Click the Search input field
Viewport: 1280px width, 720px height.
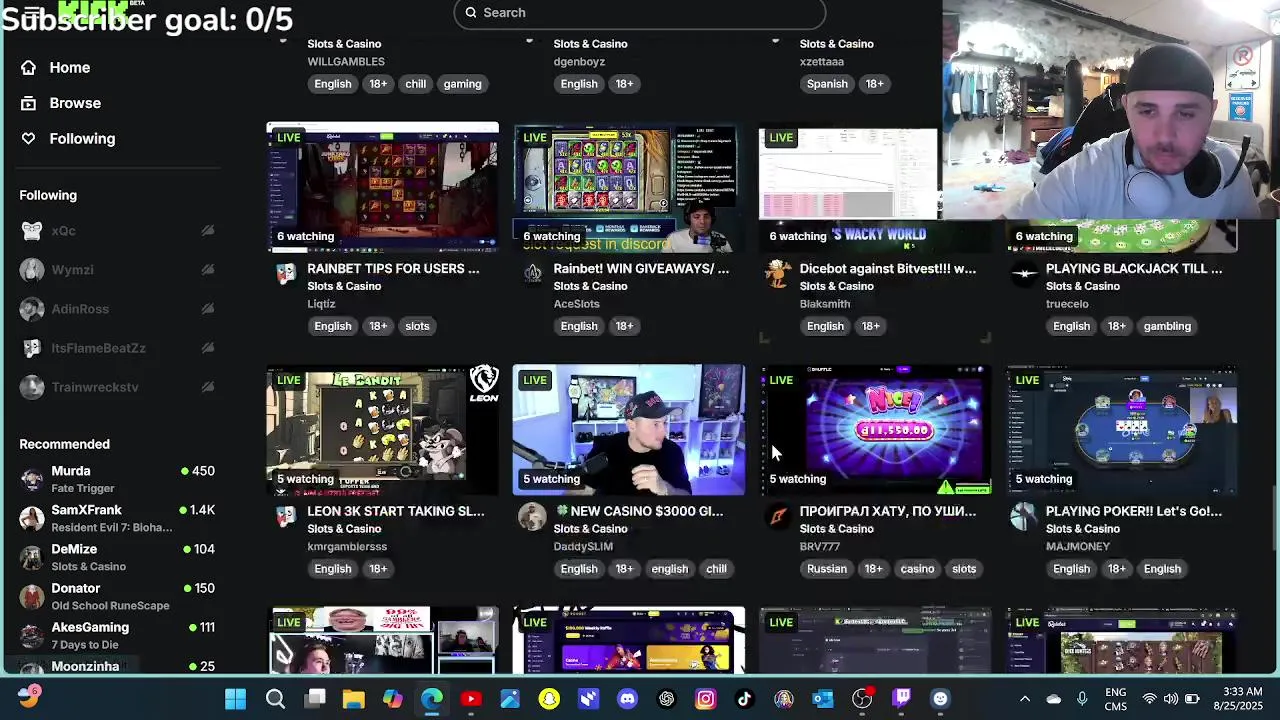(640, 13)
